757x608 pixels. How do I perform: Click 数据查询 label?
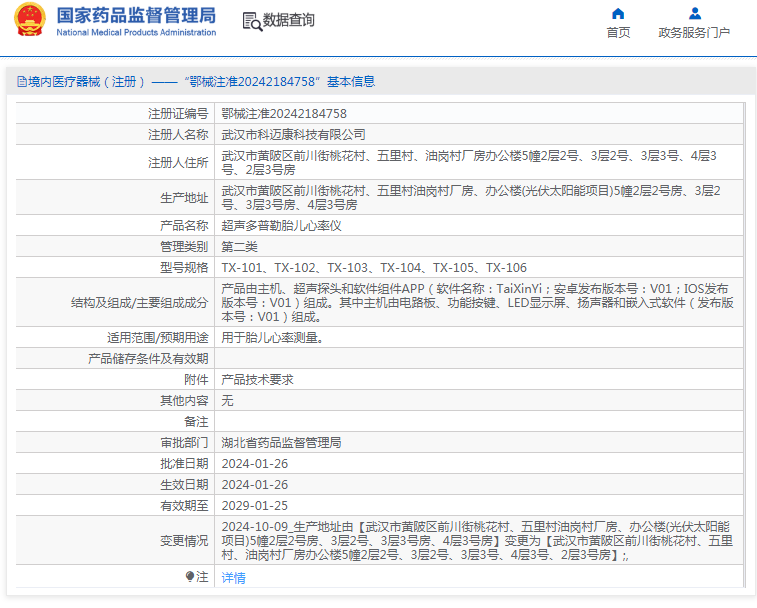289,20
